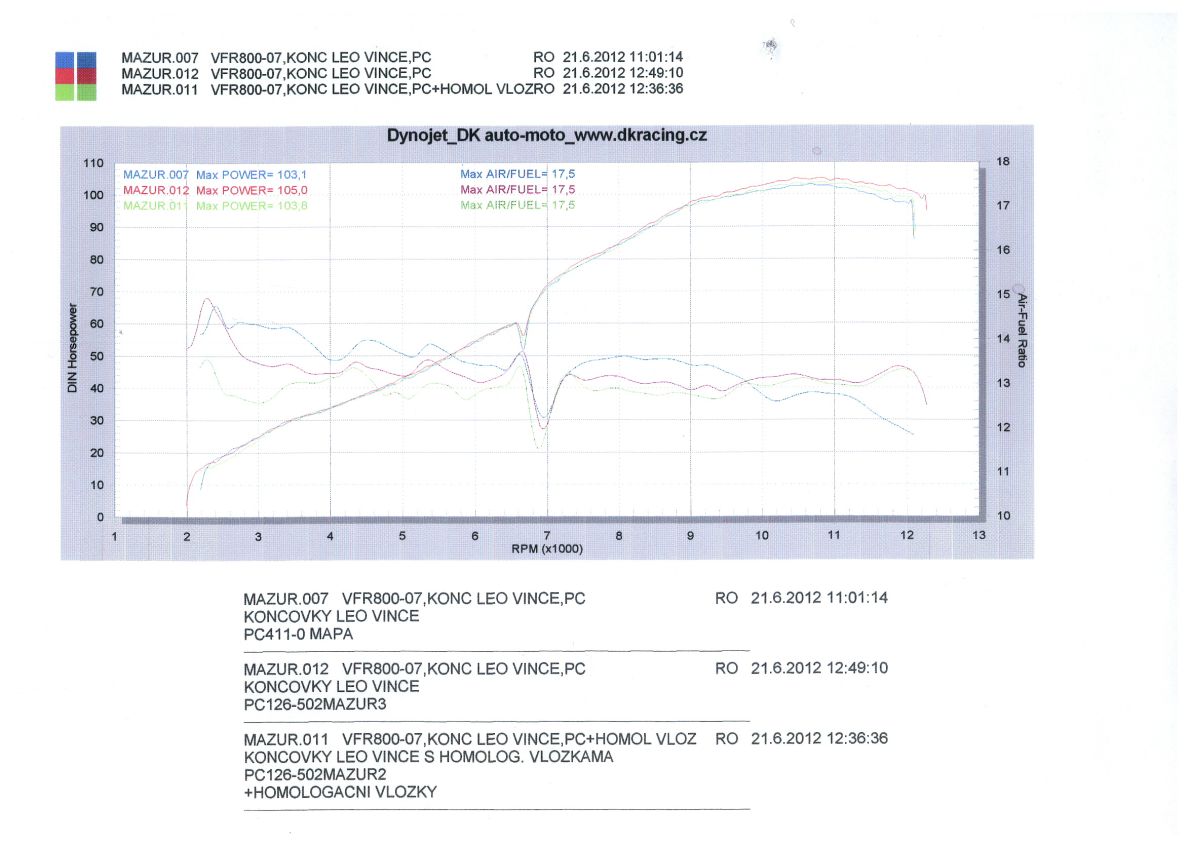Click the RPM (x1000) axis label

coord(546,549)
